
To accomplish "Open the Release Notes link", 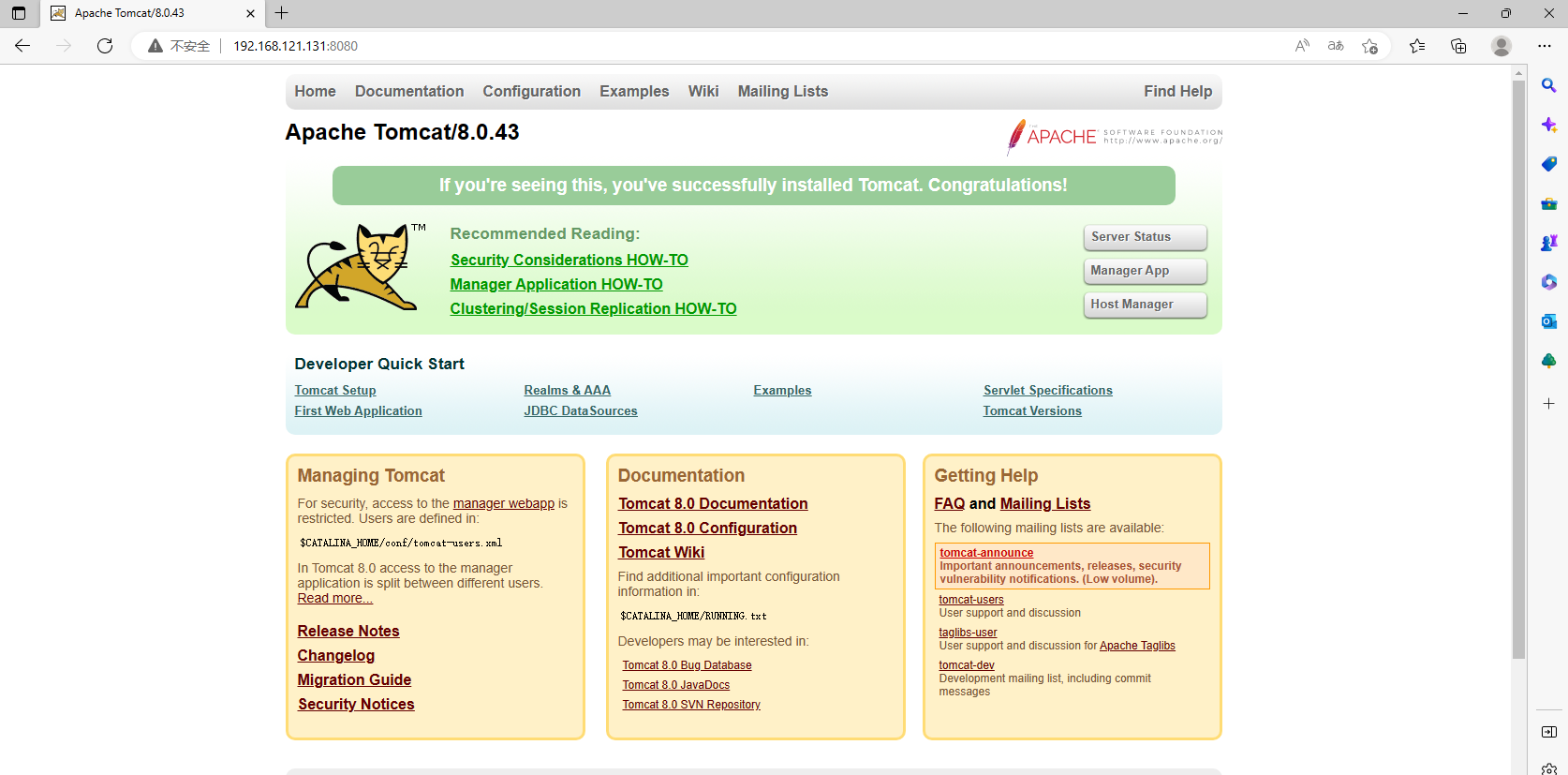I will tap(348, 632).
